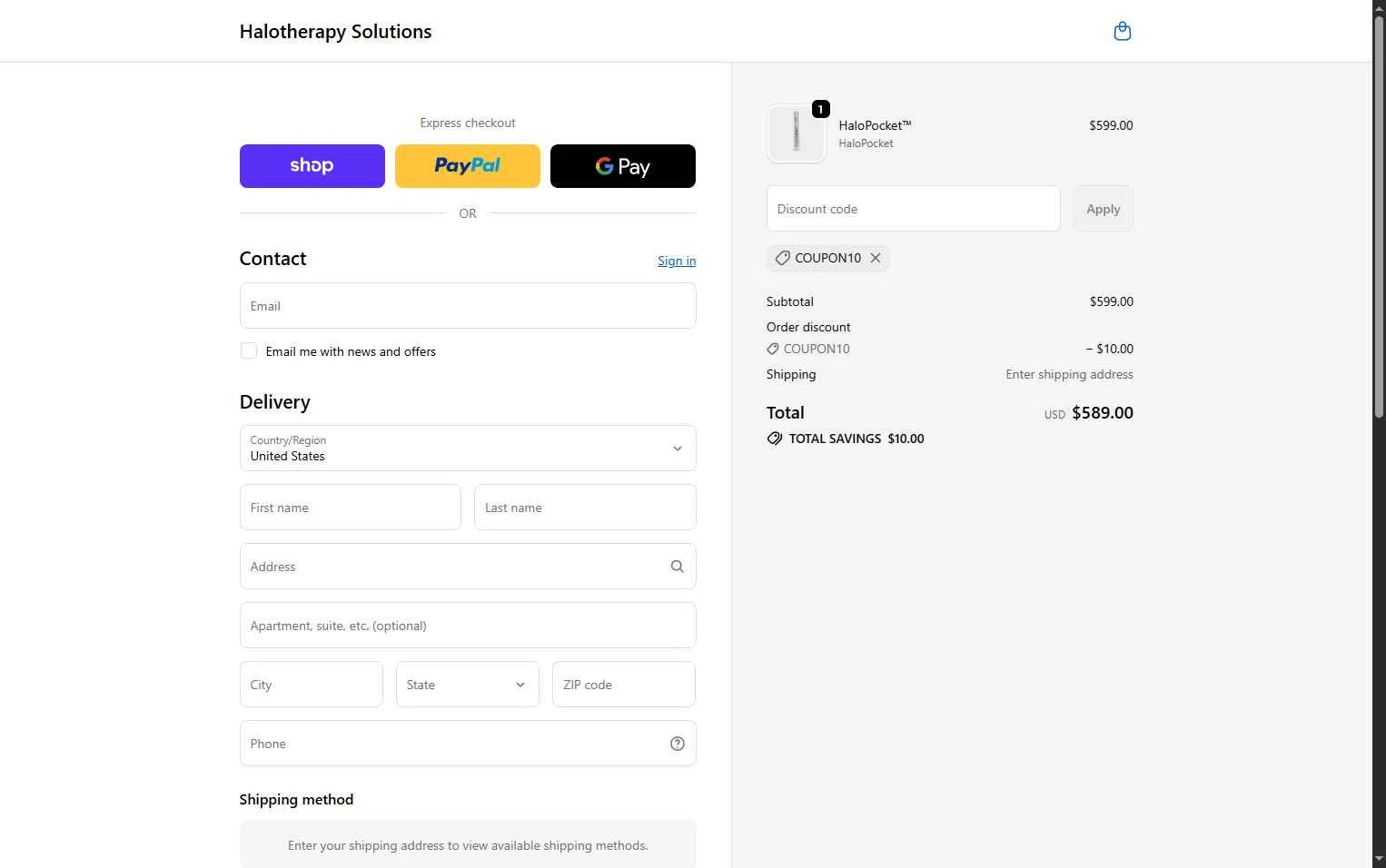The height and width of the screenshot is (868, 1386).
Task: Focus the City field
Action: pyautogui.click(x=312, y=684)
